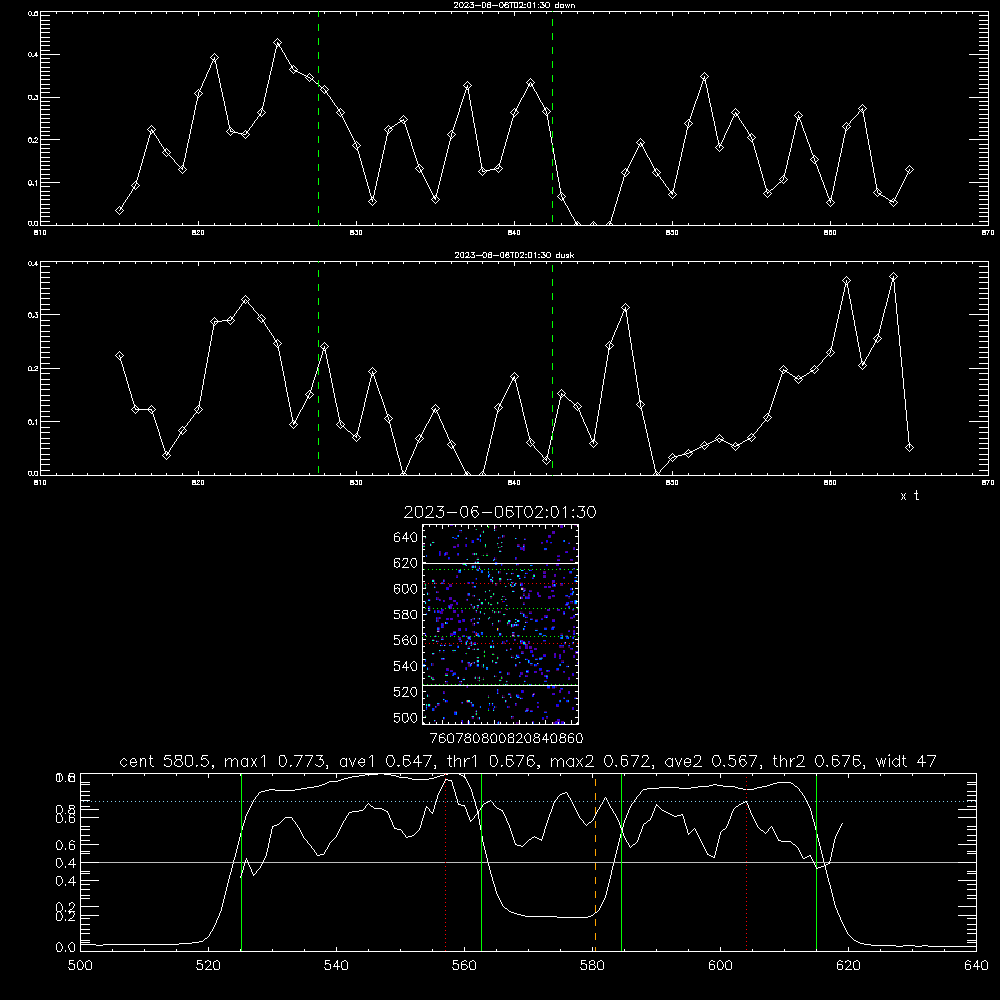Click the timestamp title above the color image

tap(500, 512)
